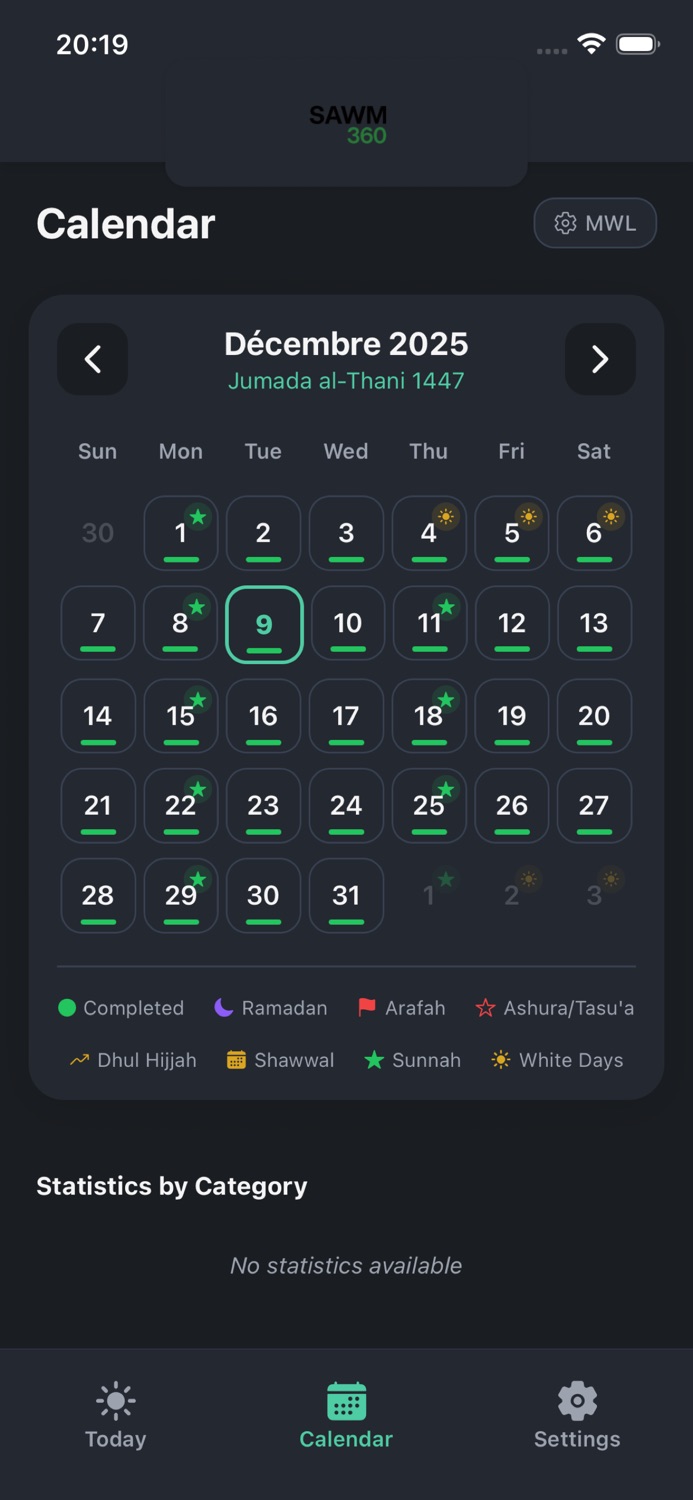Screen dimensions: 693x1500
Task: Select December 28 in calendar
Action: click(98, 896)
